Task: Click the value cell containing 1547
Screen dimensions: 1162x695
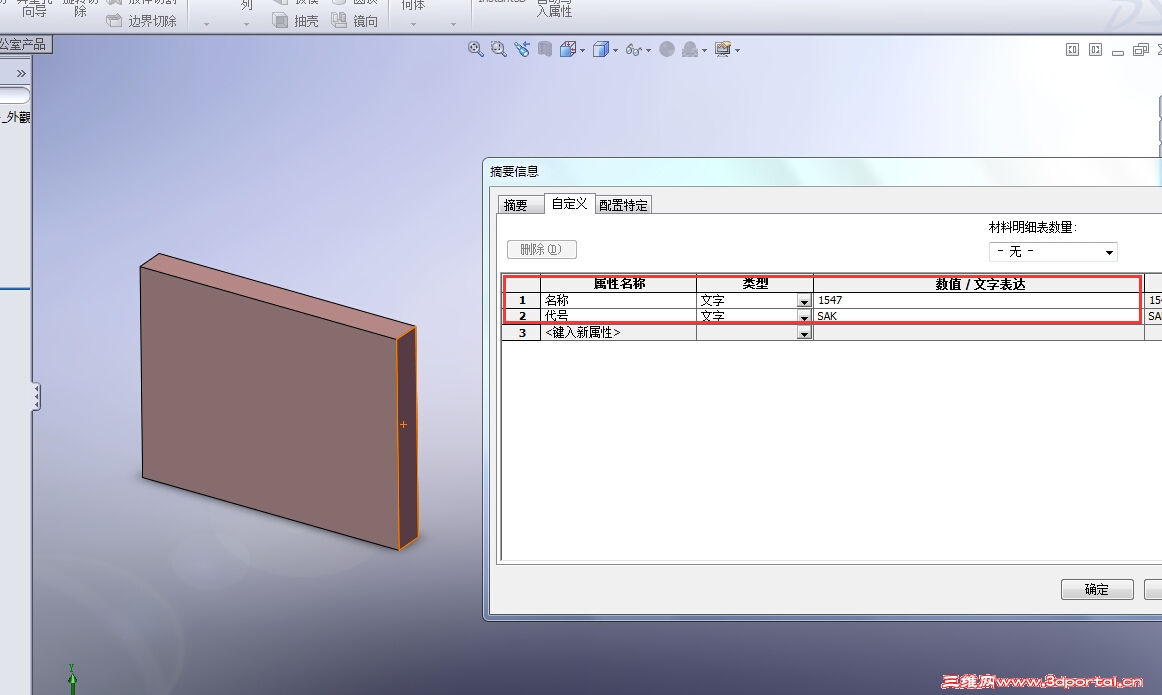Action: click(x=978, y=300)
